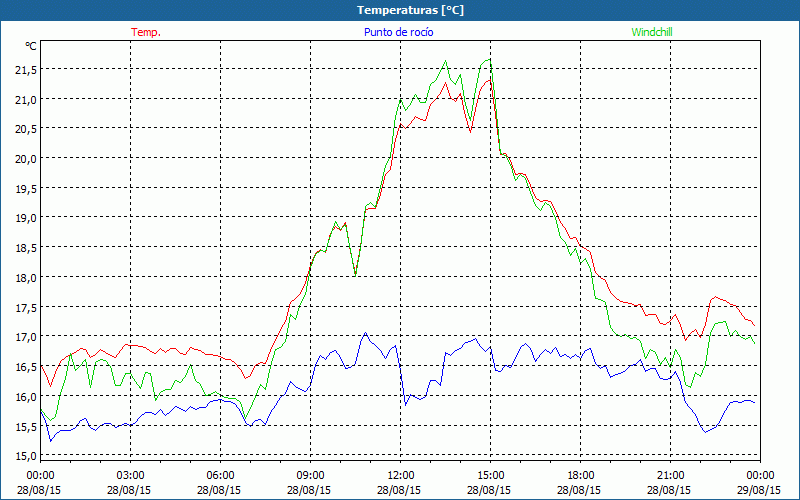The width and height of the screenshot is (800, 500).
Task: Click the "Temperaturas [°C]" chart title
Action: (410, 10)
